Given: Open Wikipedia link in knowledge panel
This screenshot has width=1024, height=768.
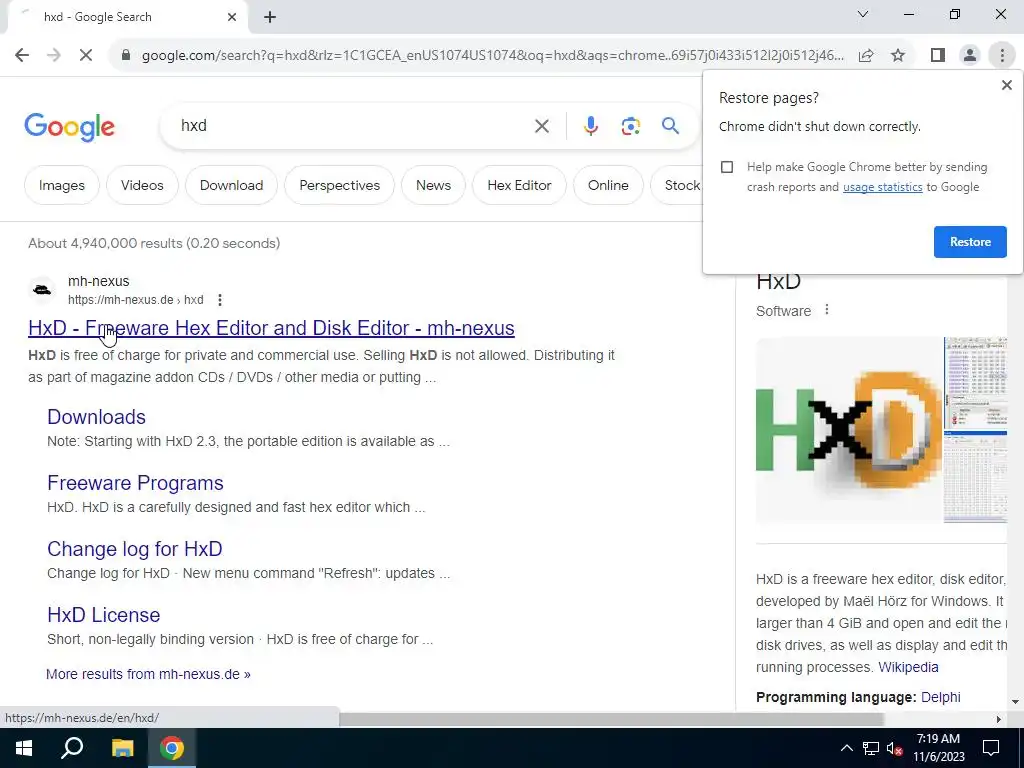Looking at the screenshot, I should (x=908, y=667).
